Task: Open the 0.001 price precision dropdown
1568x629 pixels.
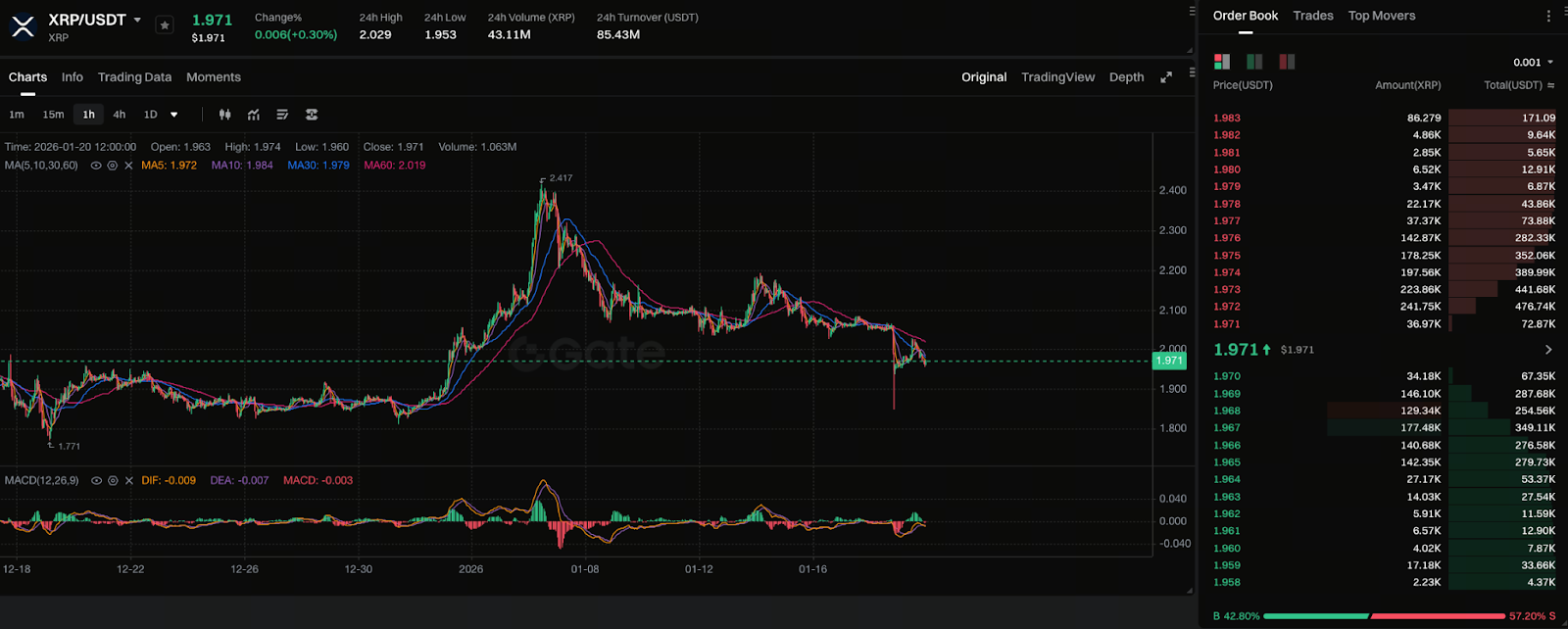Action: [x=1533, y=62]
